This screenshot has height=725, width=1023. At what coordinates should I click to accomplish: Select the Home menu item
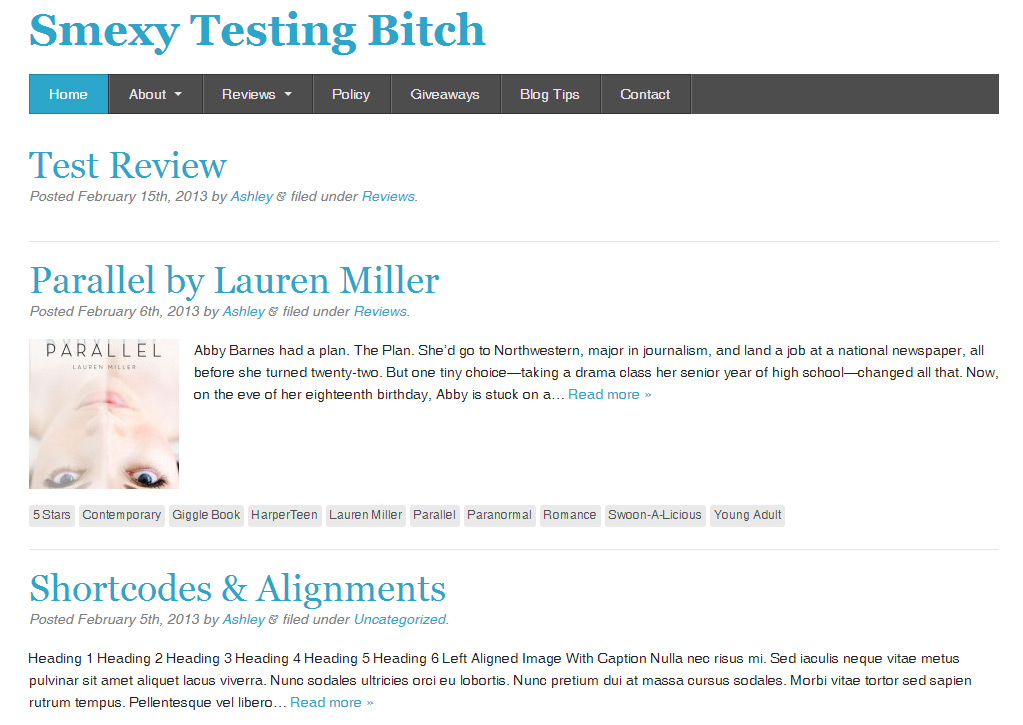68,94
